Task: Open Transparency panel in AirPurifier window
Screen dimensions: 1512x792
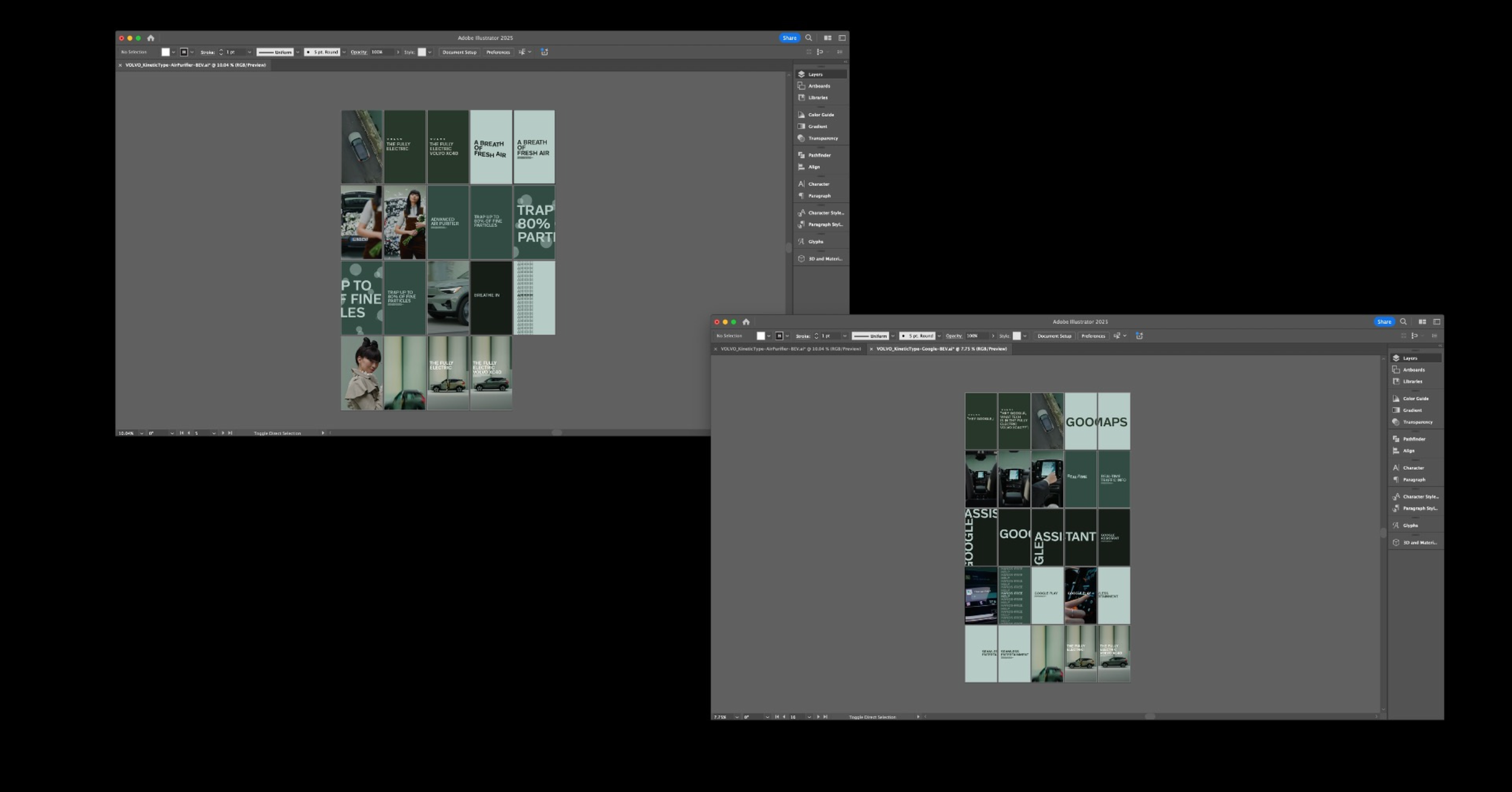Action: coord(821,138)
